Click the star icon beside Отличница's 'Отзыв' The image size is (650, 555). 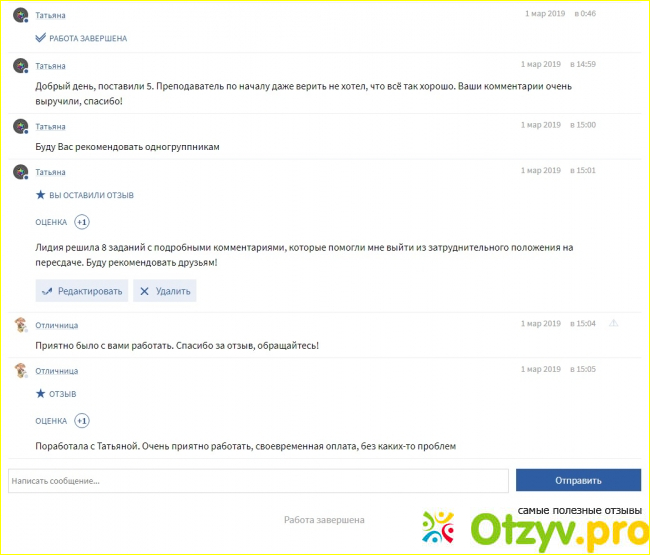(41, 394)
